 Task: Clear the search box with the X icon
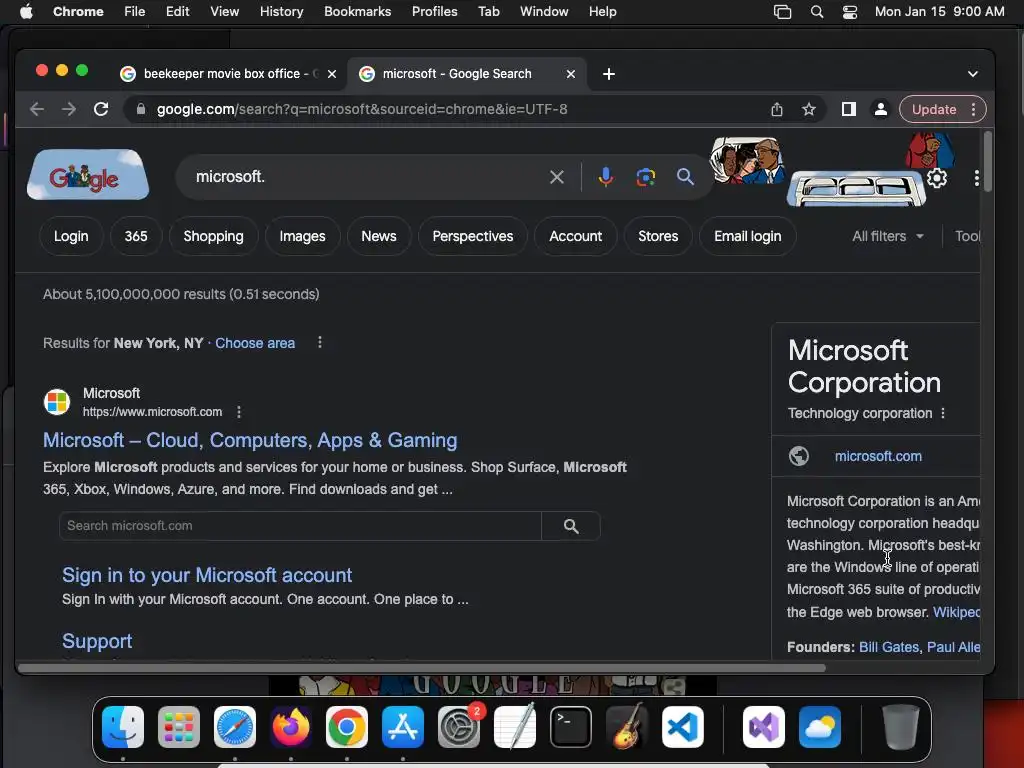(556, 177)
